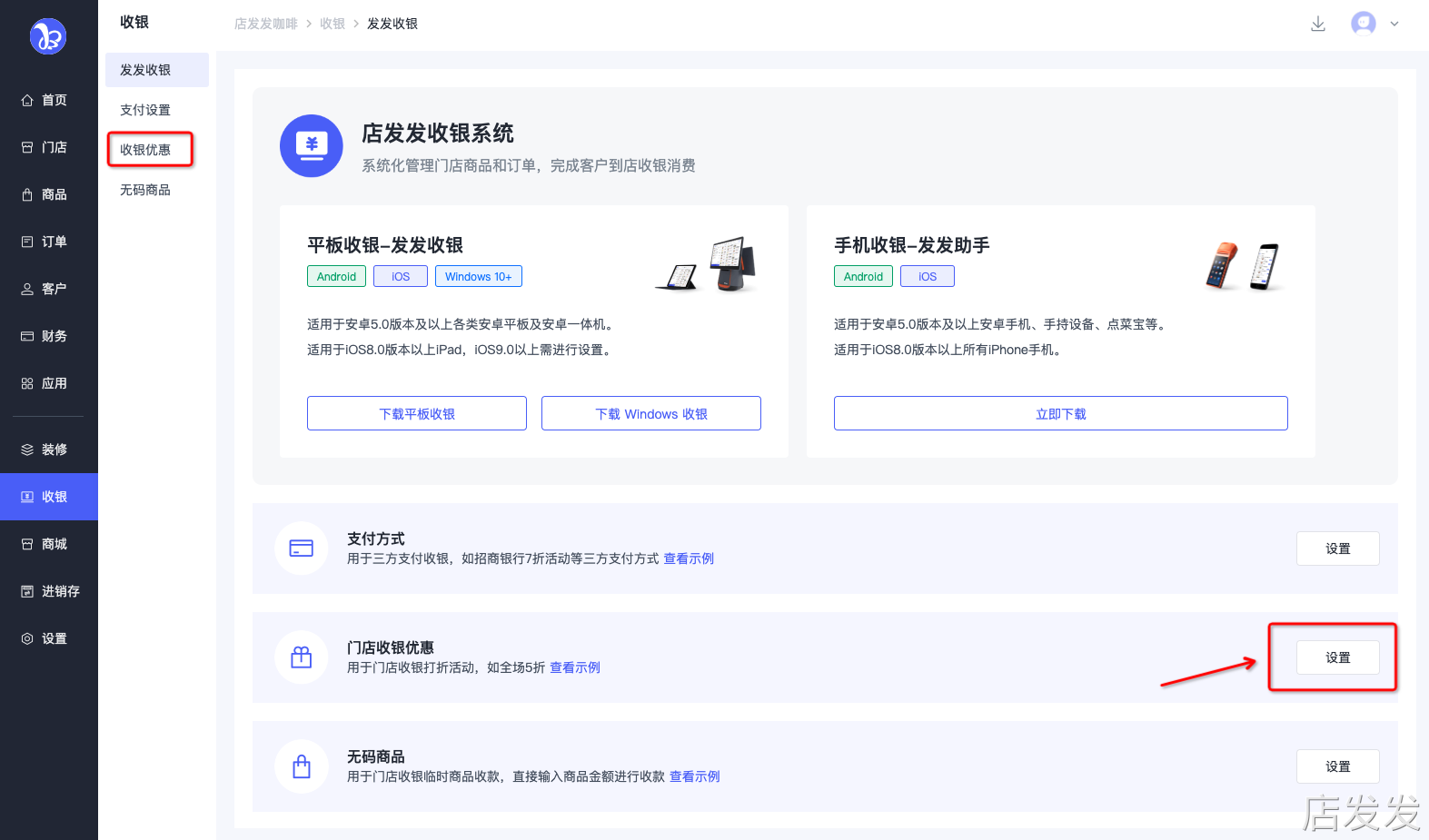Click the 店发发收银系统 title
Viewport: 1429px width, 840px height.
[438, 133]
